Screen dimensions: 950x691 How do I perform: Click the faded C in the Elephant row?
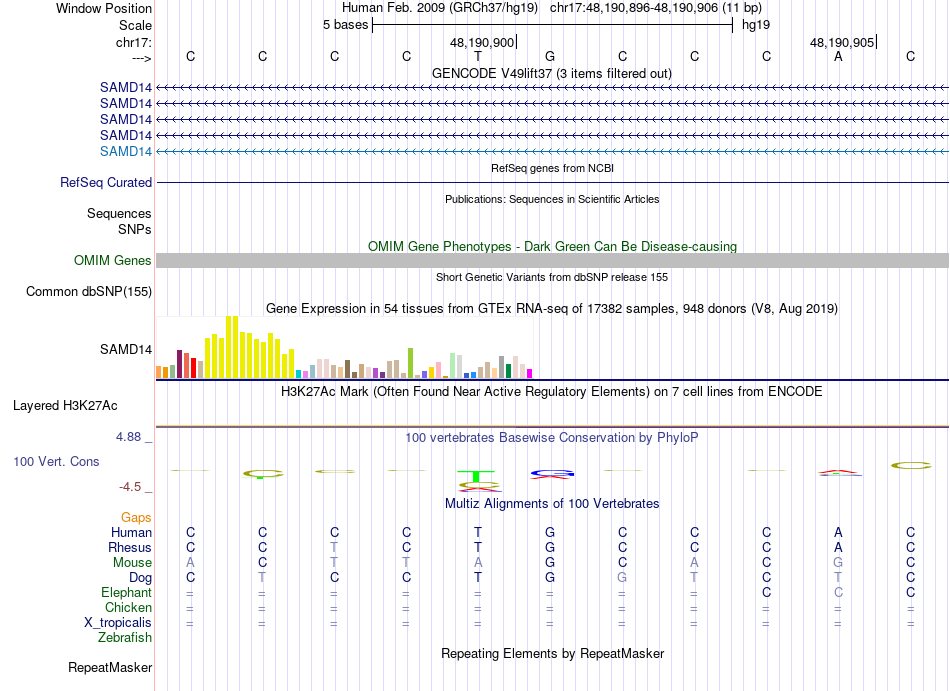[x=838, y=592]
